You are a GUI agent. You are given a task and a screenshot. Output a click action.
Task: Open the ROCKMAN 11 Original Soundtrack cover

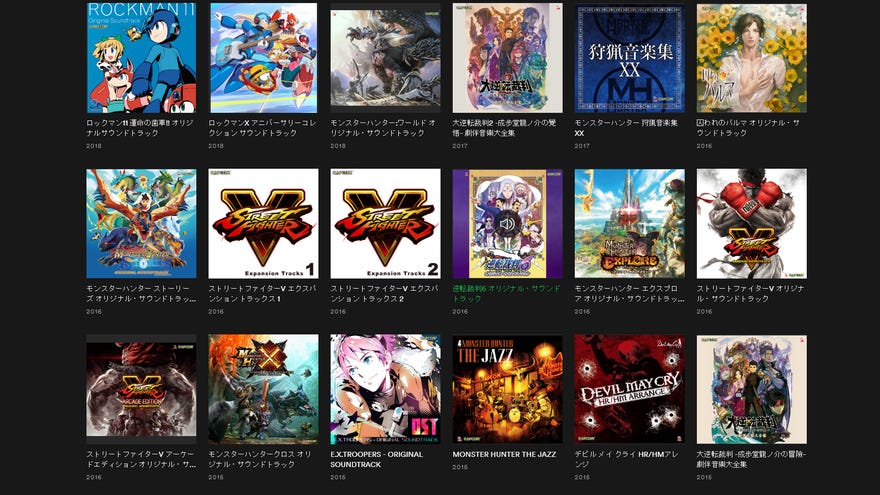tap(141, 58)
